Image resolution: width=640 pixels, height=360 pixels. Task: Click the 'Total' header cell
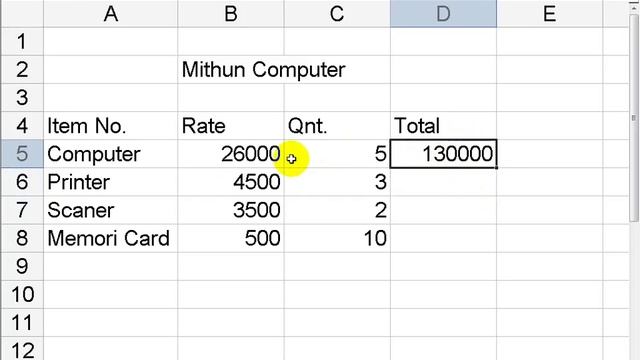[x=443, y=126]
